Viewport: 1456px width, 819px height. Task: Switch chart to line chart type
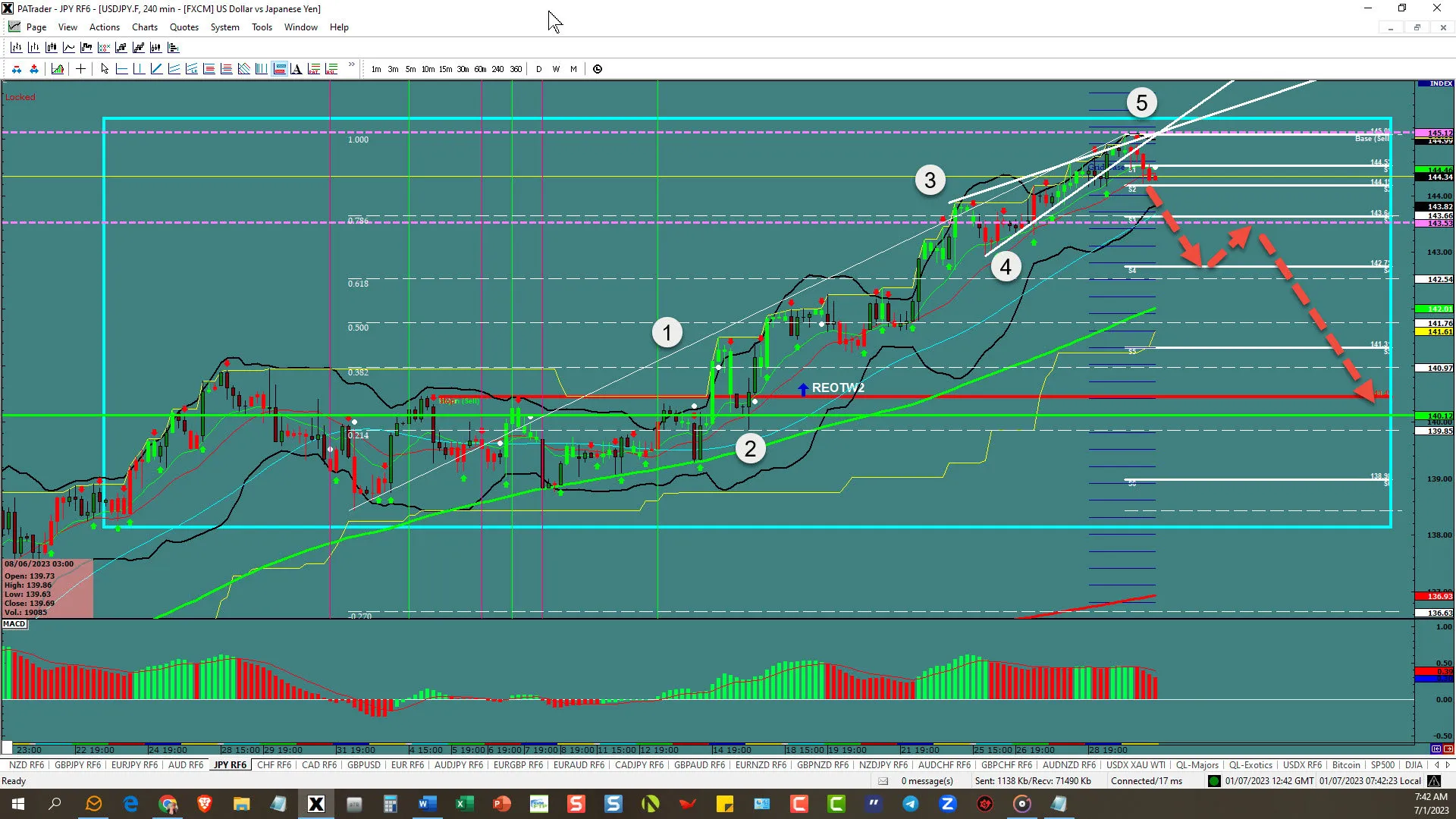tap(68, 48)
